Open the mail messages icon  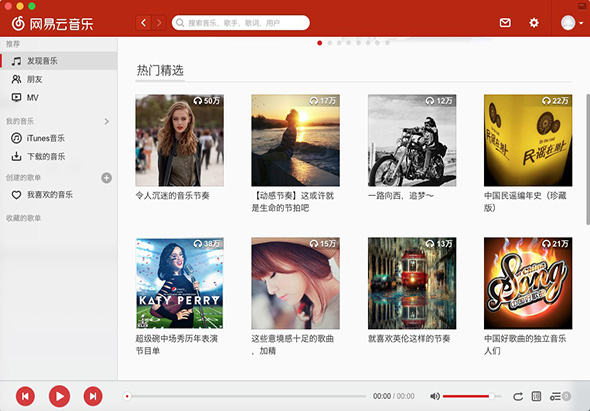(x=505, y=23)
